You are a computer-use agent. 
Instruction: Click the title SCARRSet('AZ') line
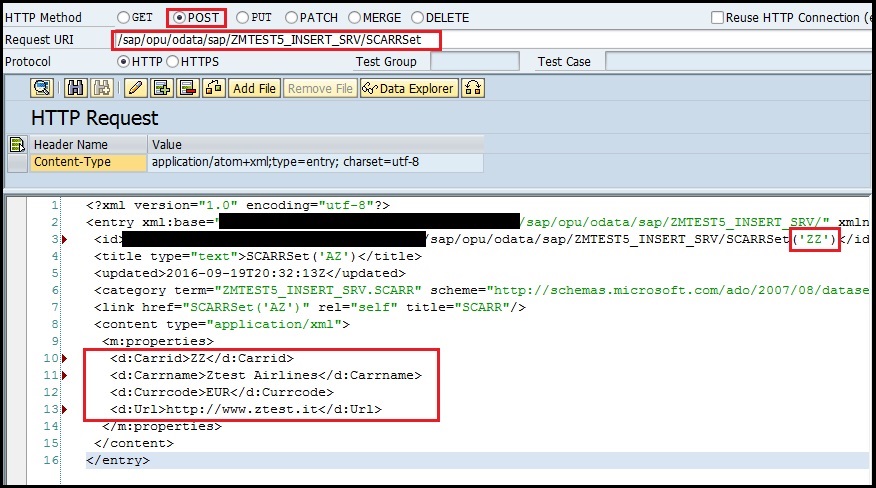258,256
